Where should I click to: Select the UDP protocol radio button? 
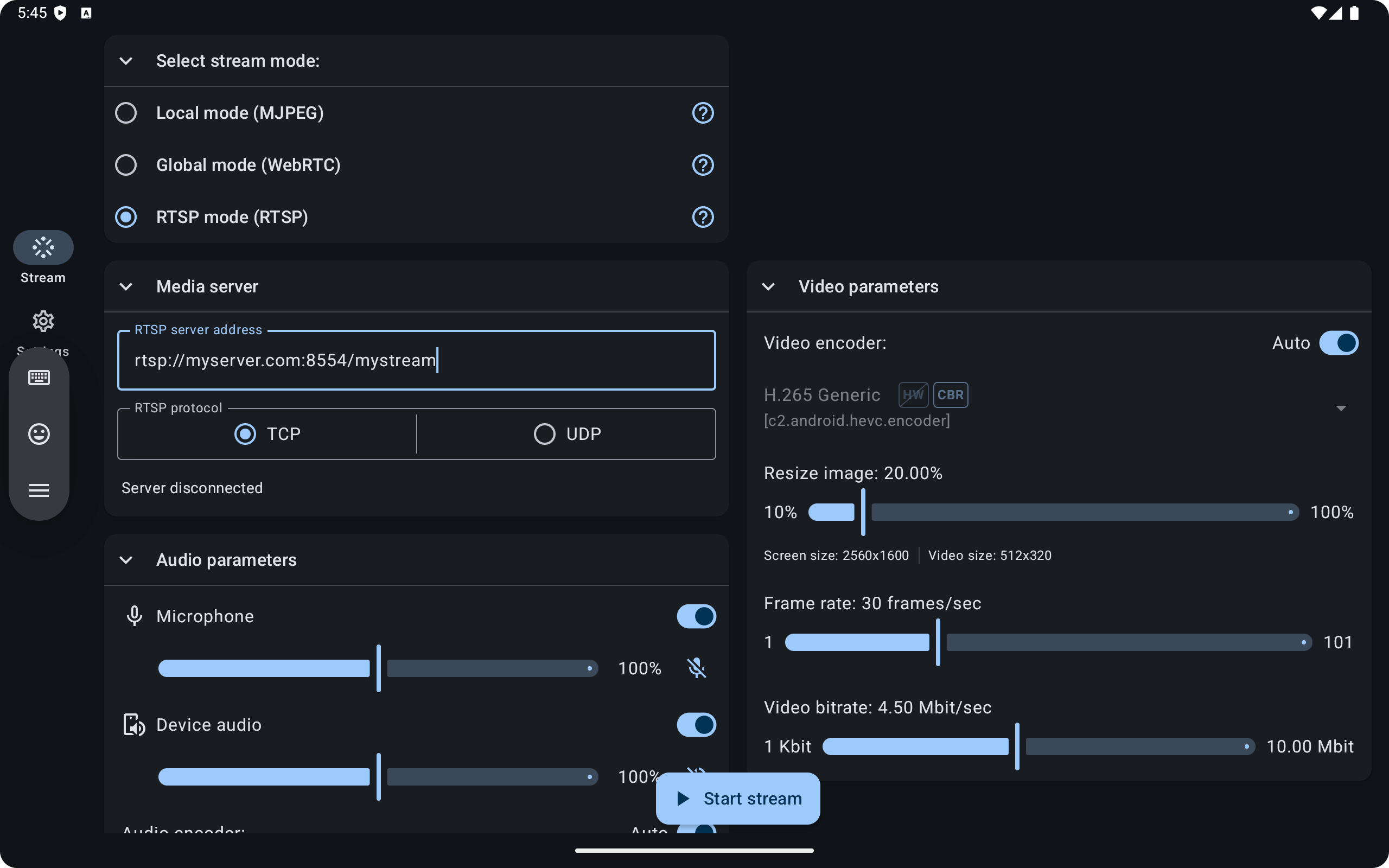(545, 434)
